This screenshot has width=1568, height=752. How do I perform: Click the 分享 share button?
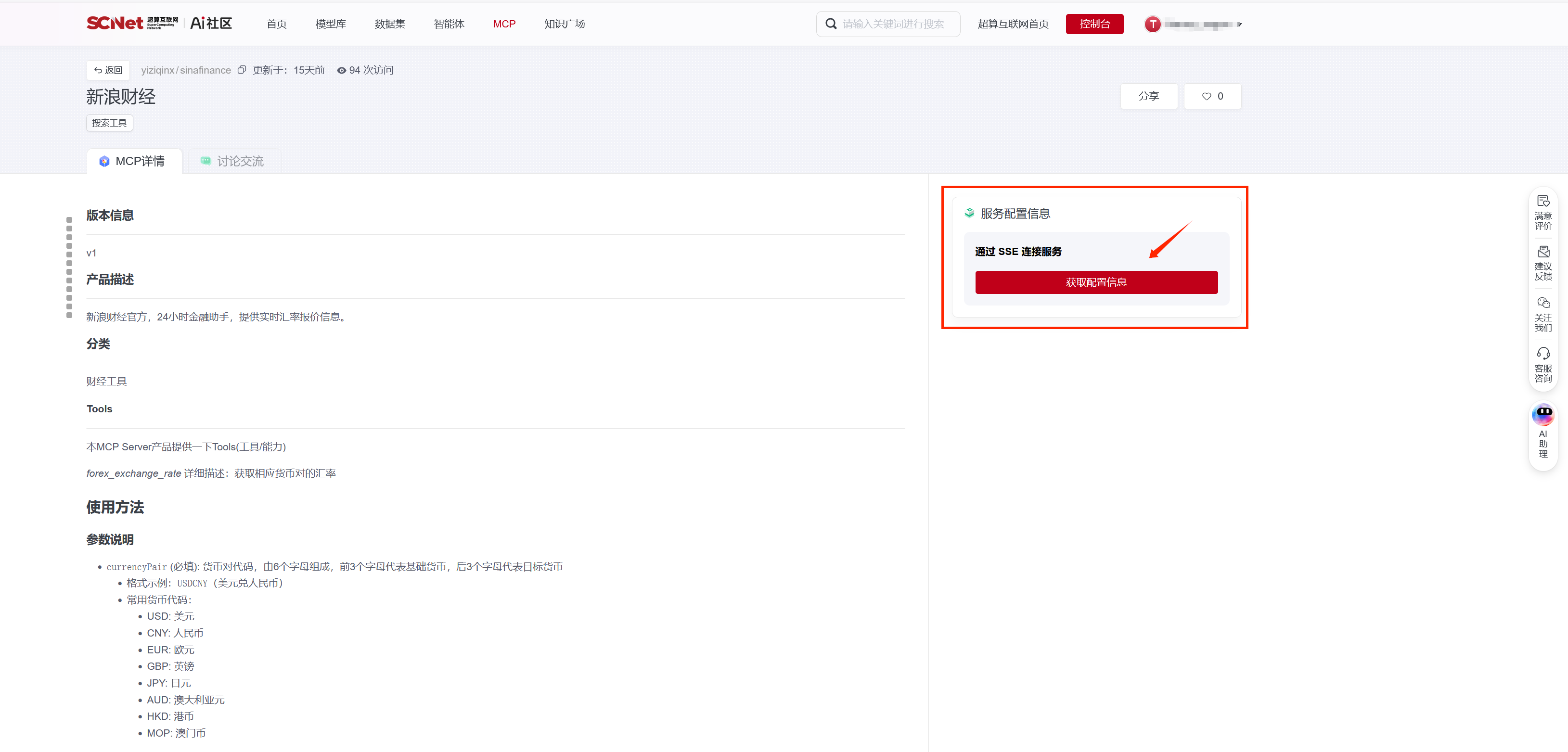(1149, 96)
